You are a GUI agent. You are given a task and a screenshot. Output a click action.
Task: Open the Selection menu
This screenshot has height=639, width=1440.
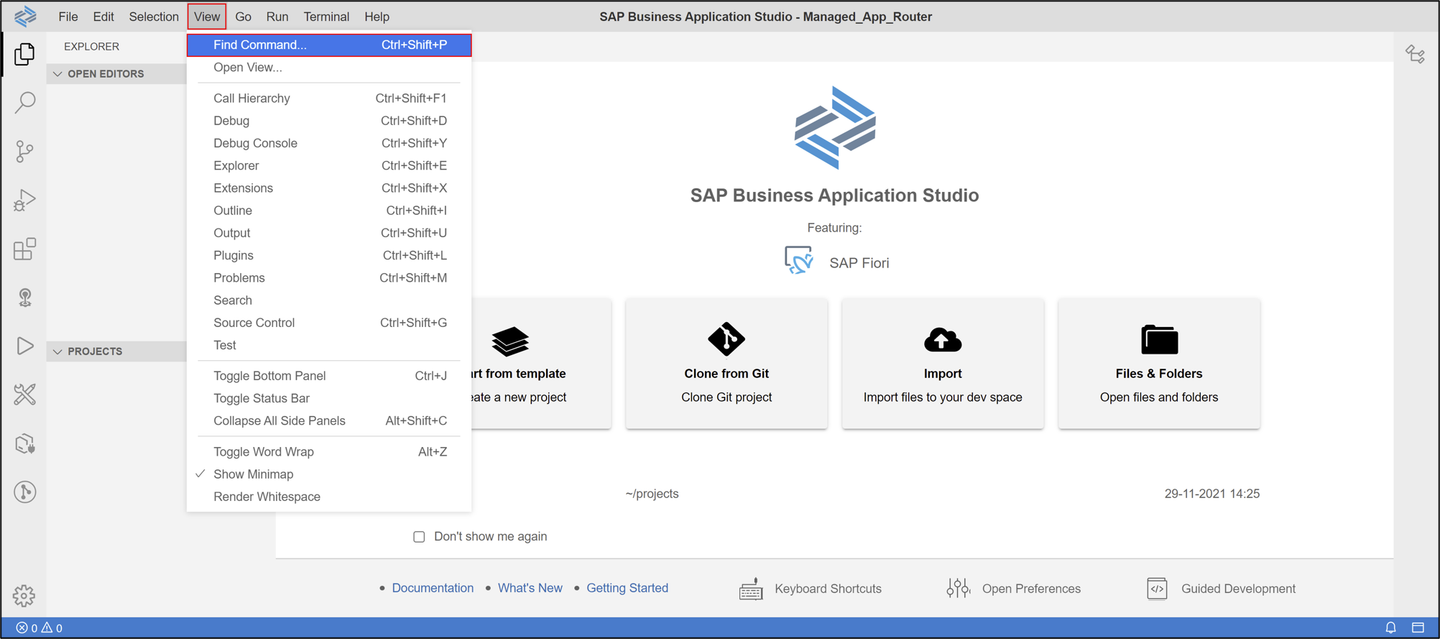(154, 16)
